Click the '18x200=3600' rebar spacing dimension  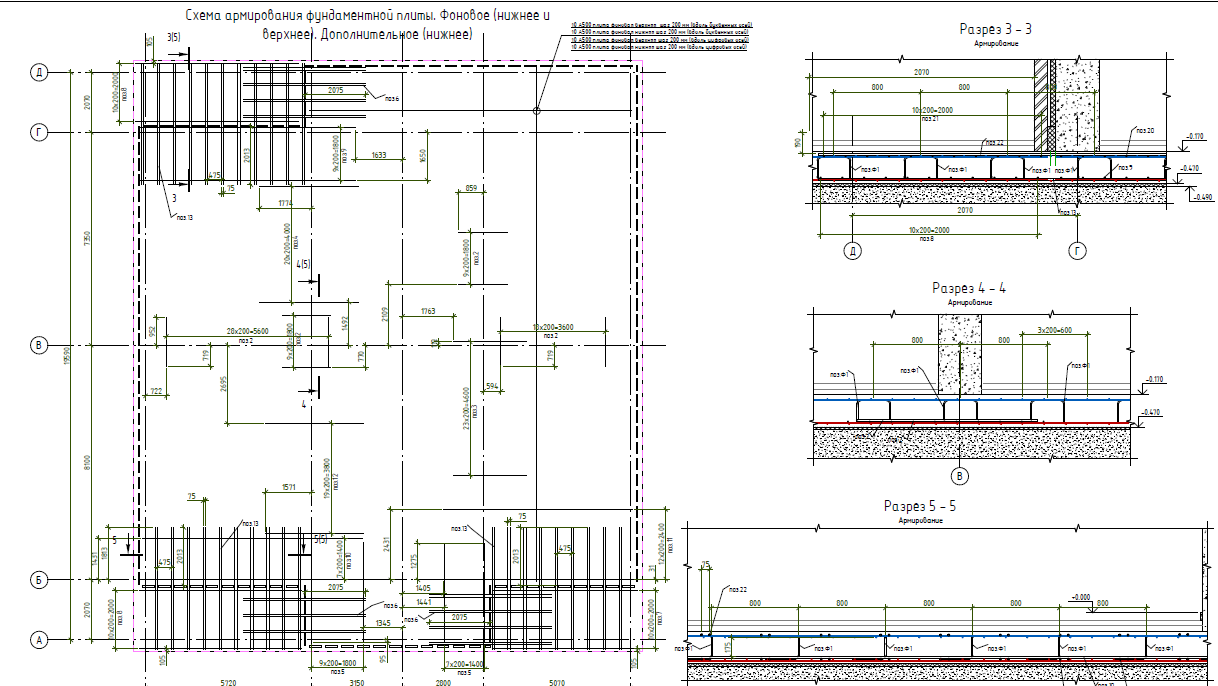552,328
